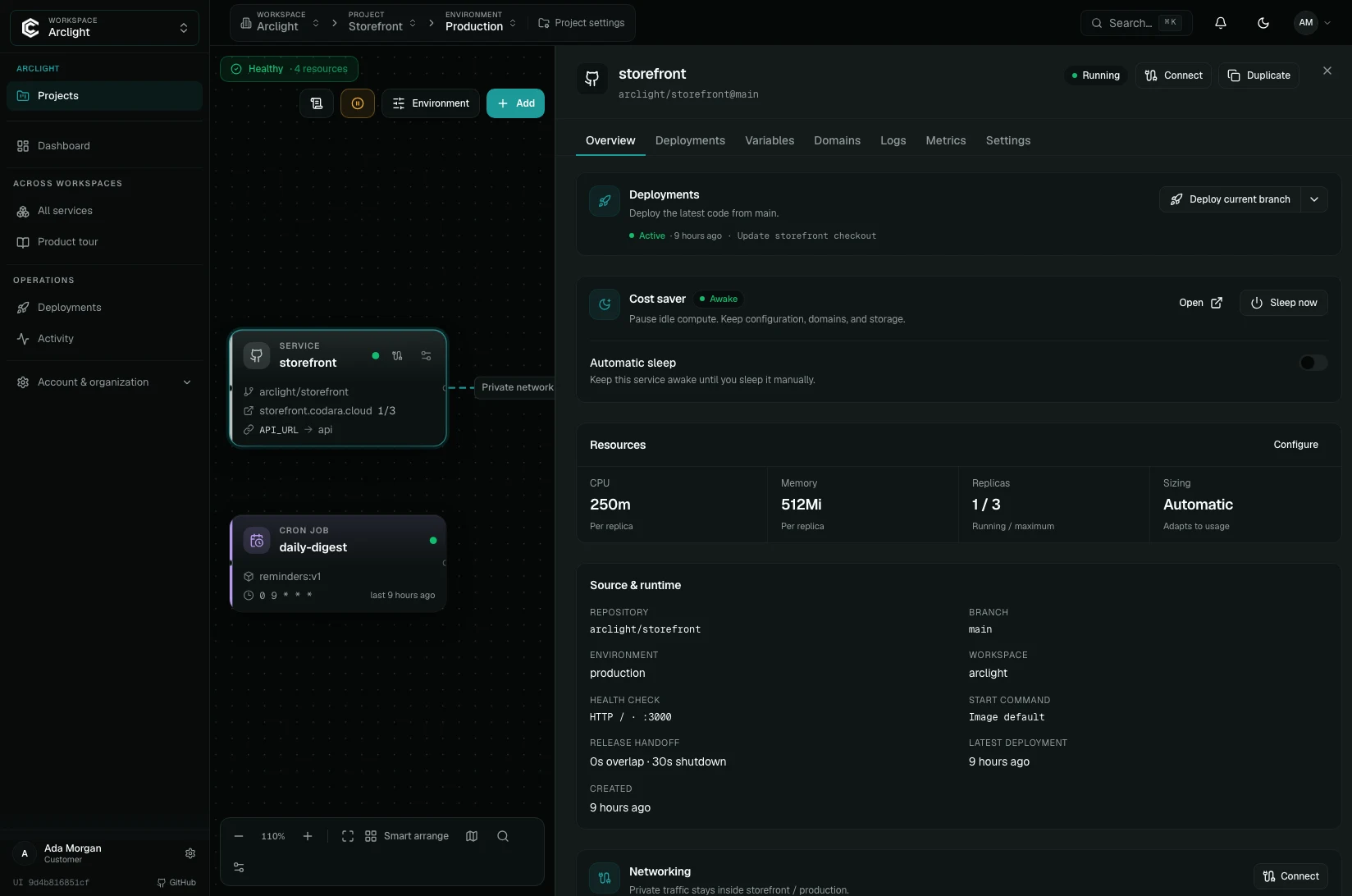The width and height of the screenshot is (1352, 896).
Task: Click the daily-digest cron job icon
Action: (x=257, y=541)
